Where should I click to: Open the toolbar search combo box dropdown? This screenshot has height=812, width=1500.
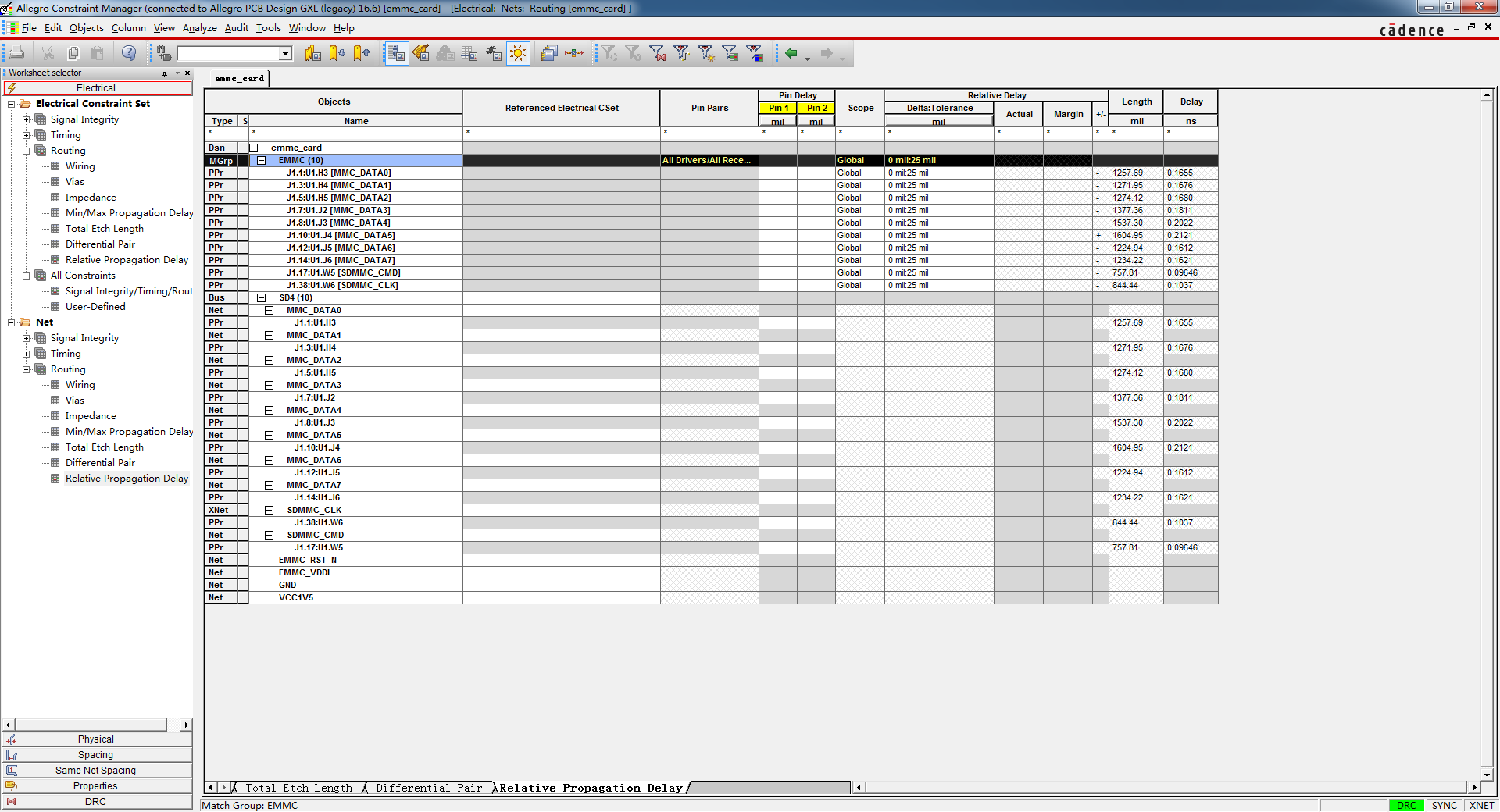(286, 53)
